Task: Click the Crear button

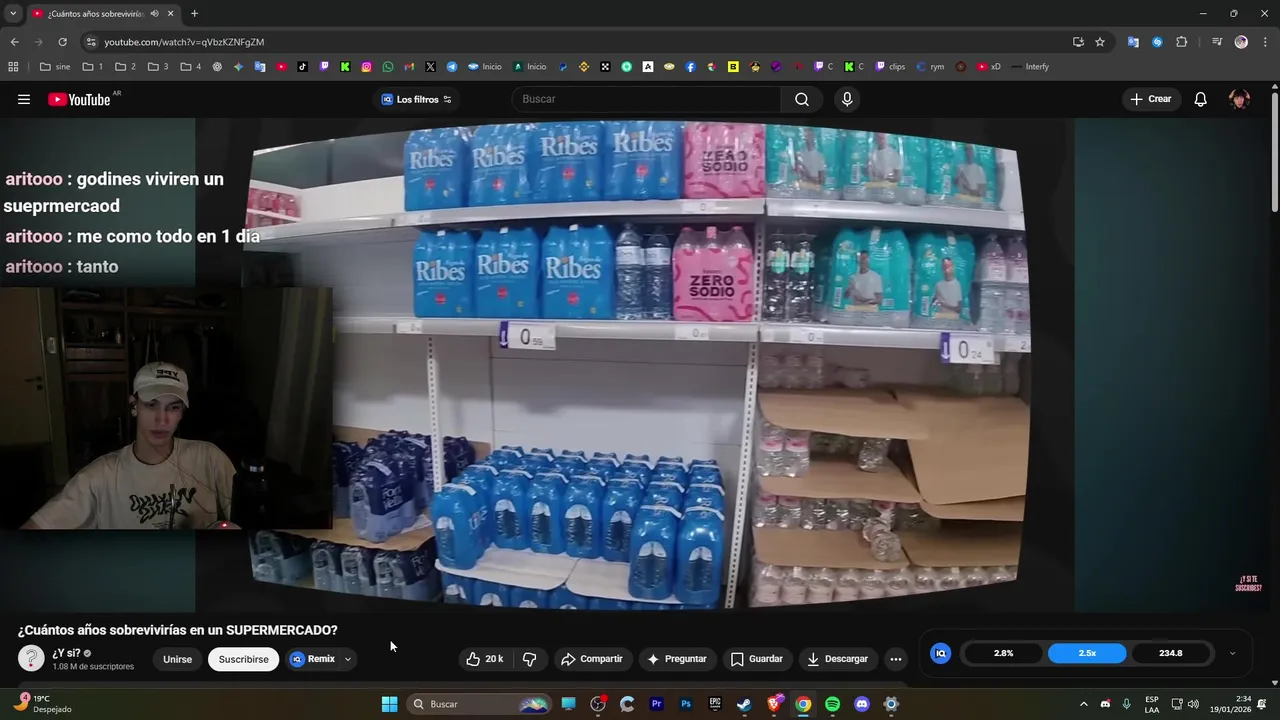Action: [1151, 99]
